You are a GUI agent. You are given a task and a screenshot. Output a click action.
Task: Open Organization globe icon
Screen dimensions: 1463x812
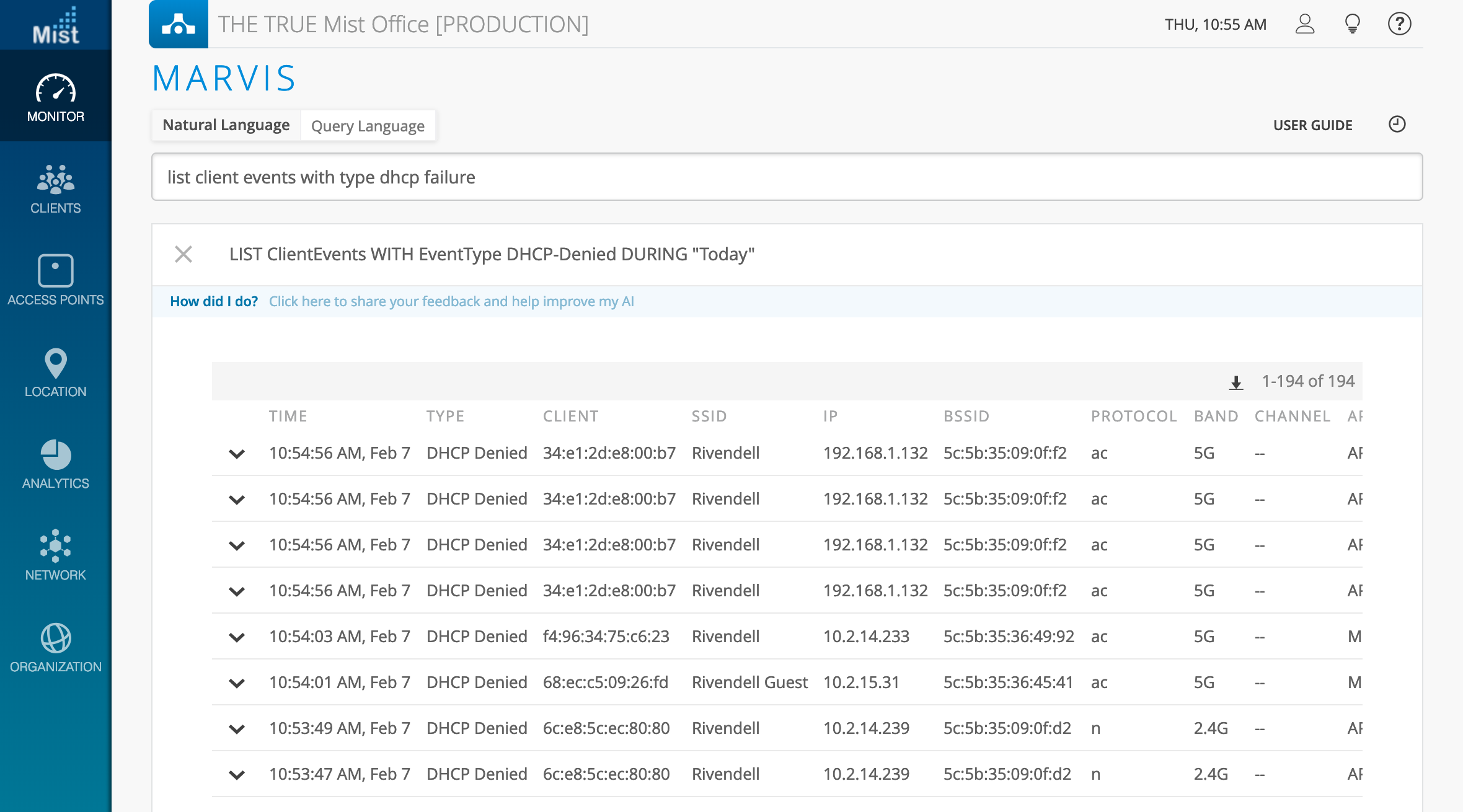point(56,647)
